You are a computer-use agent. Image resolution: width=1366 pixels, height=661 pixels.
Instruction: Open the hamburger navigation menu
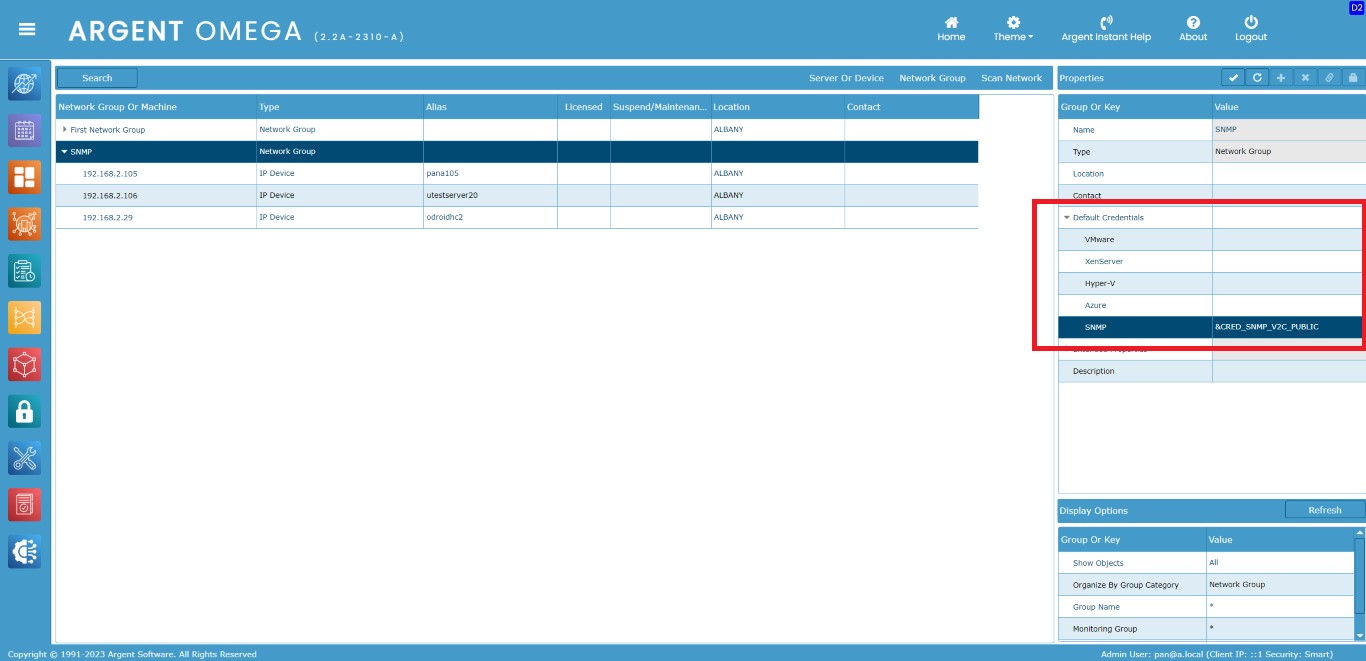27,29
